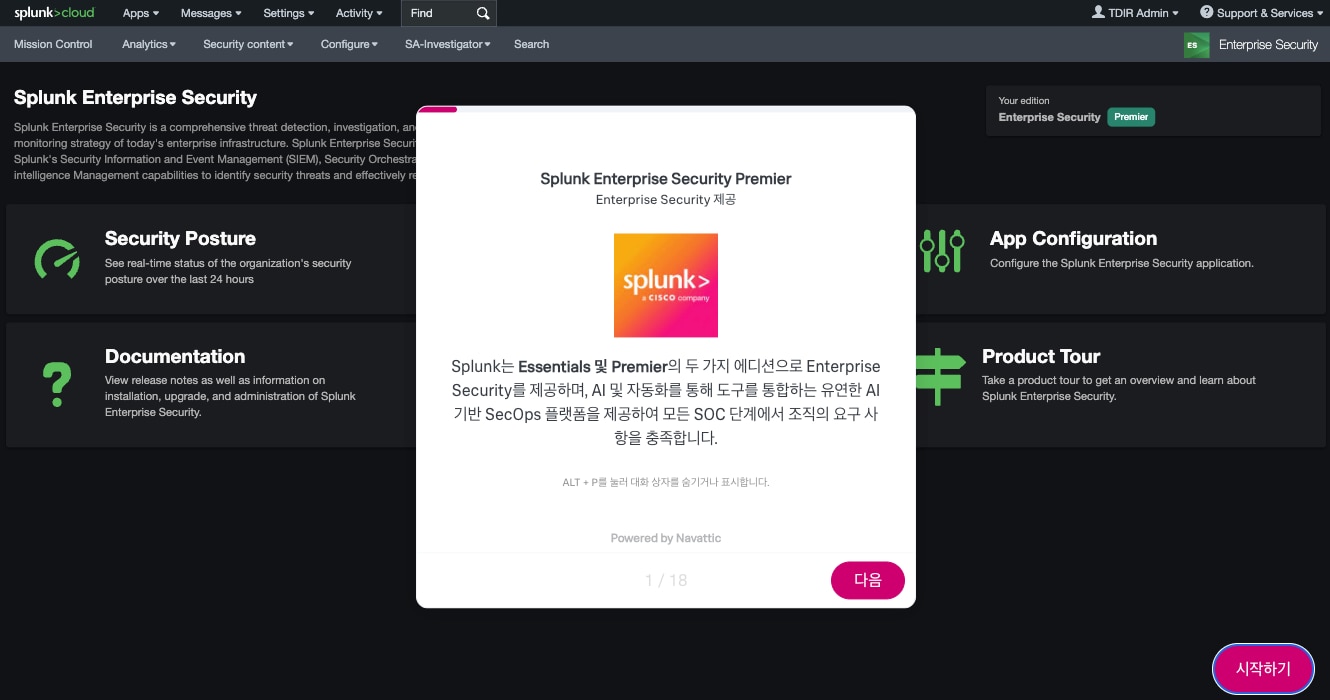1330x700 pixels.
Task: Open the SA-Investigator menu
Action: [x=448, y=44]
